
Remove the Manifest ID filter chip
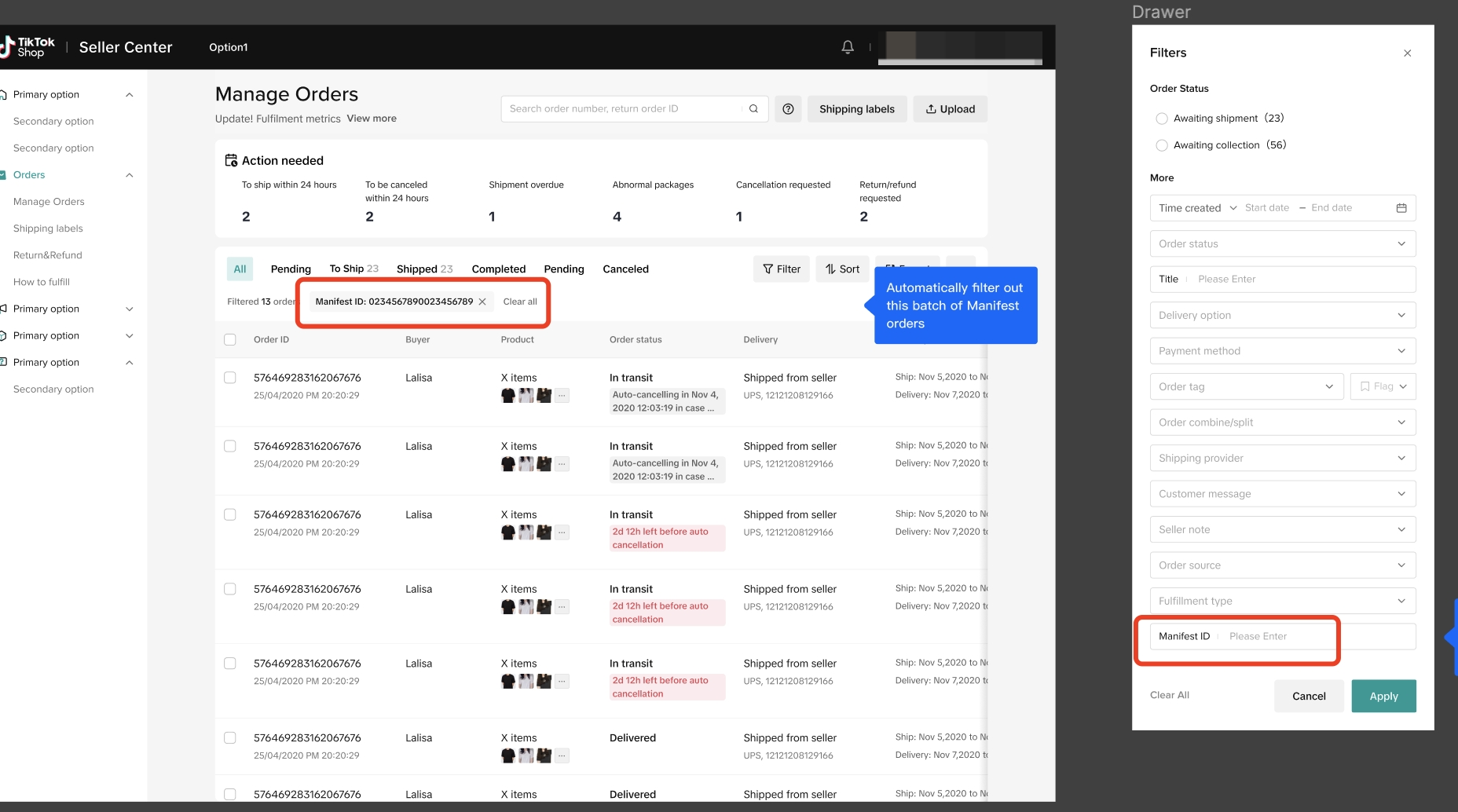point(482,302)
